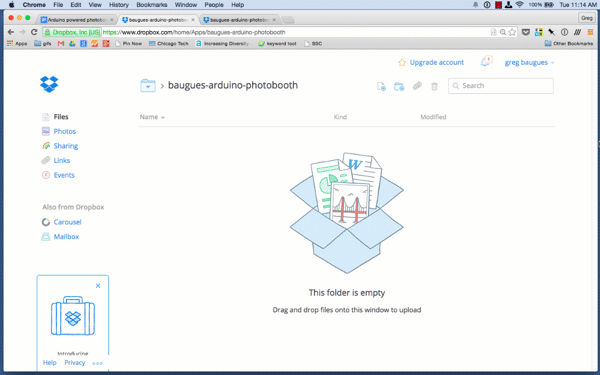
Task: Open the gifs bookmarks folder
Action: [42, 44]
